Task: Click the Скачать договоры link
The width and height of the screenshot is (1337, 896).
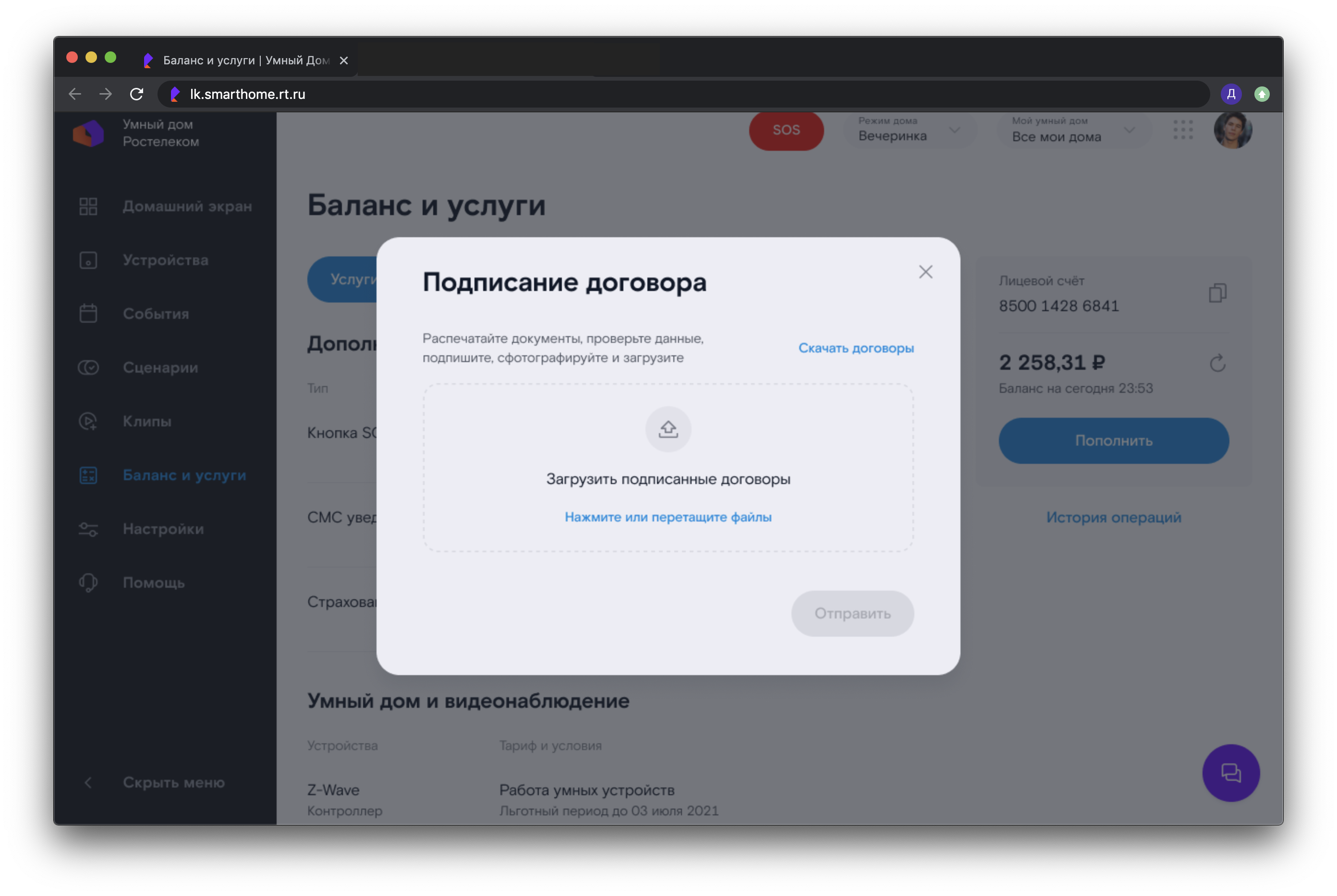Action: (x=855, y=348)
